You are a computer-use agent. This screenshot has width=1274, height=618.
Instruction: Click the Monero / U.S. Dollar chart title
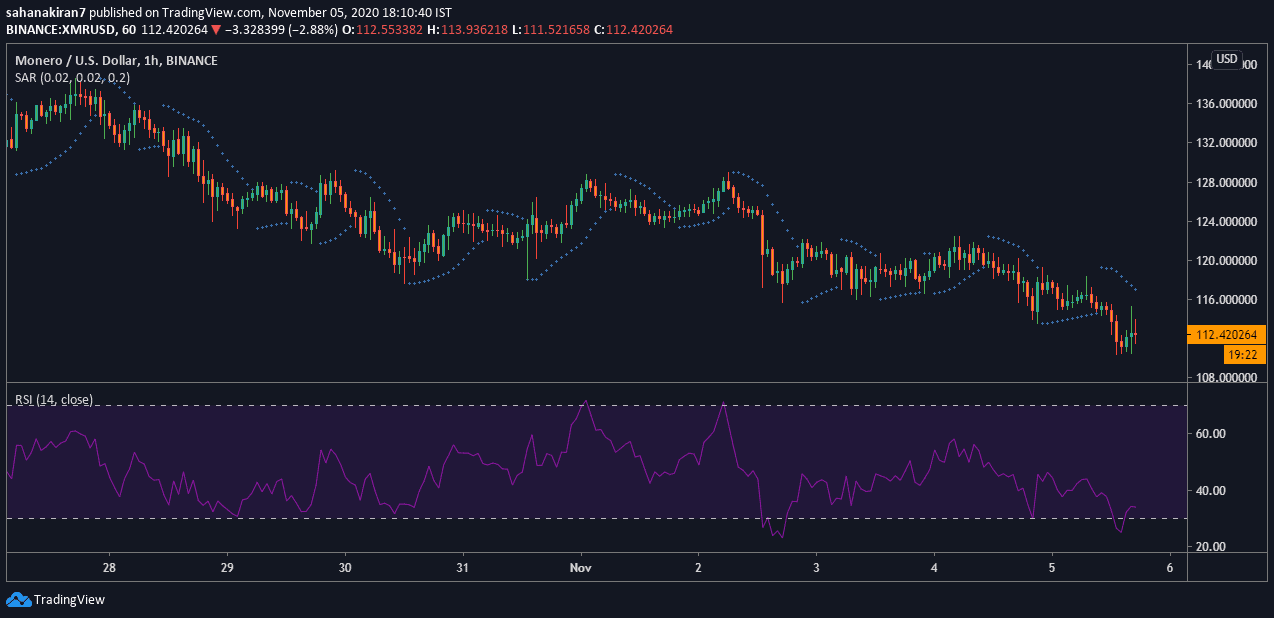[x=116, y=61]
